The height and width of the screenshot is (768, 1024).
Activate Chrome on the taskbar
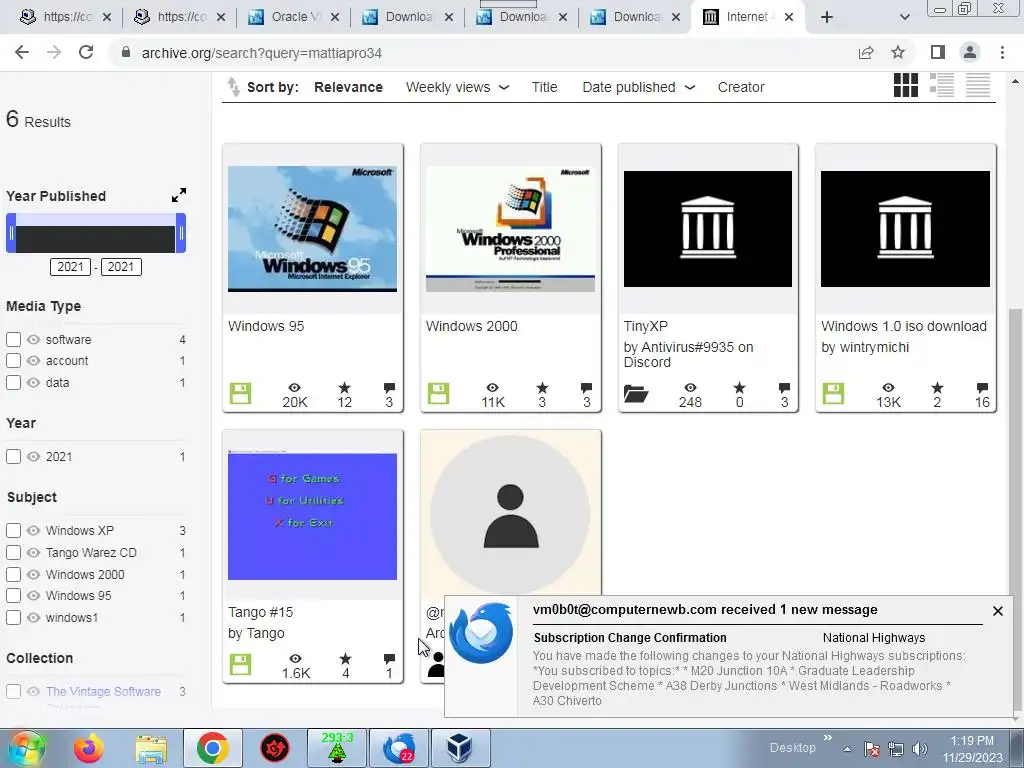pyautogui.click(x=212, y=748)
